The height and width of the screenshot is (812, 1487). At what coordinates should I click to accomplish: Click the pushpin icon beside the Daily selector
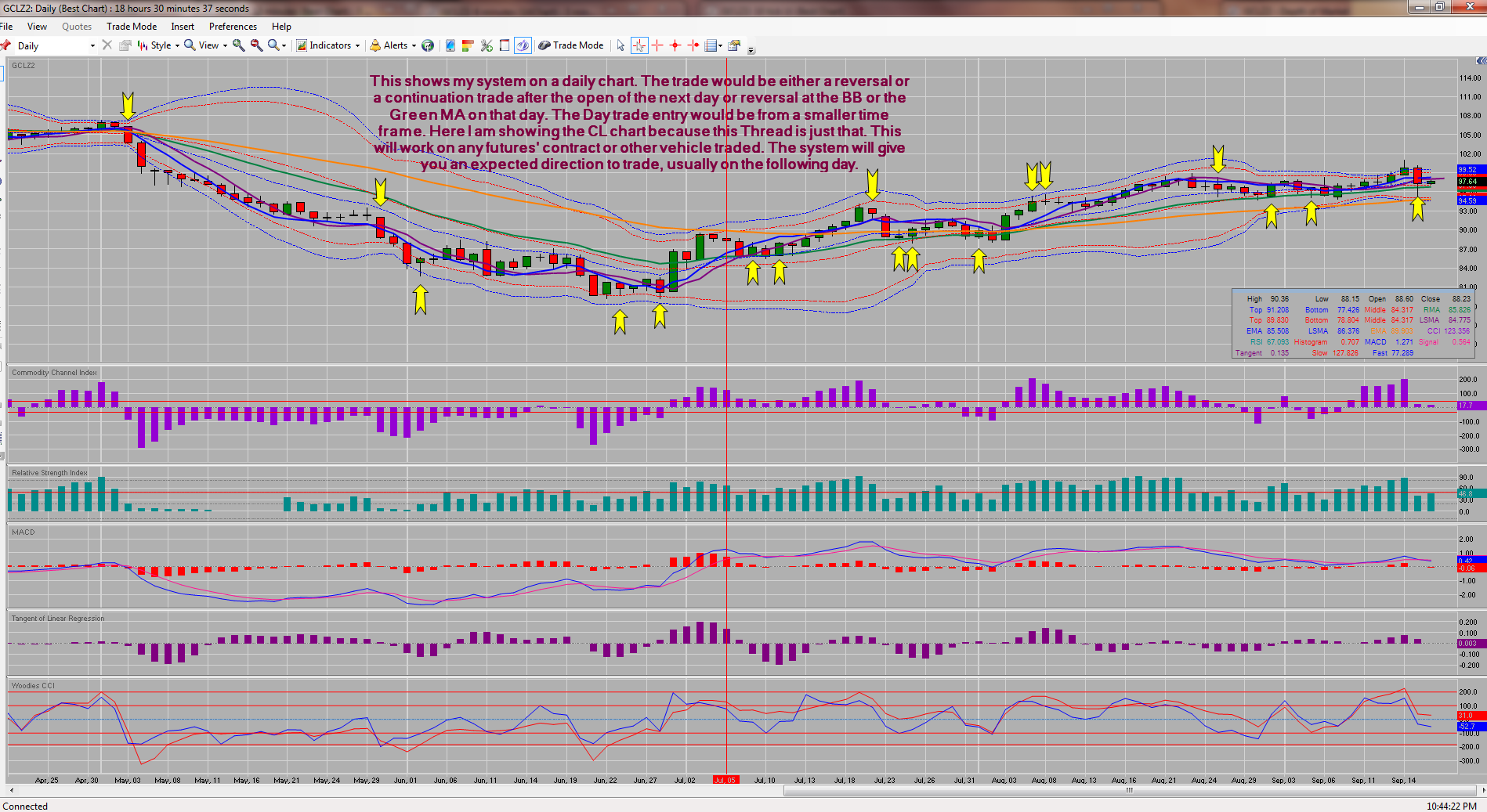click(5, 45)
